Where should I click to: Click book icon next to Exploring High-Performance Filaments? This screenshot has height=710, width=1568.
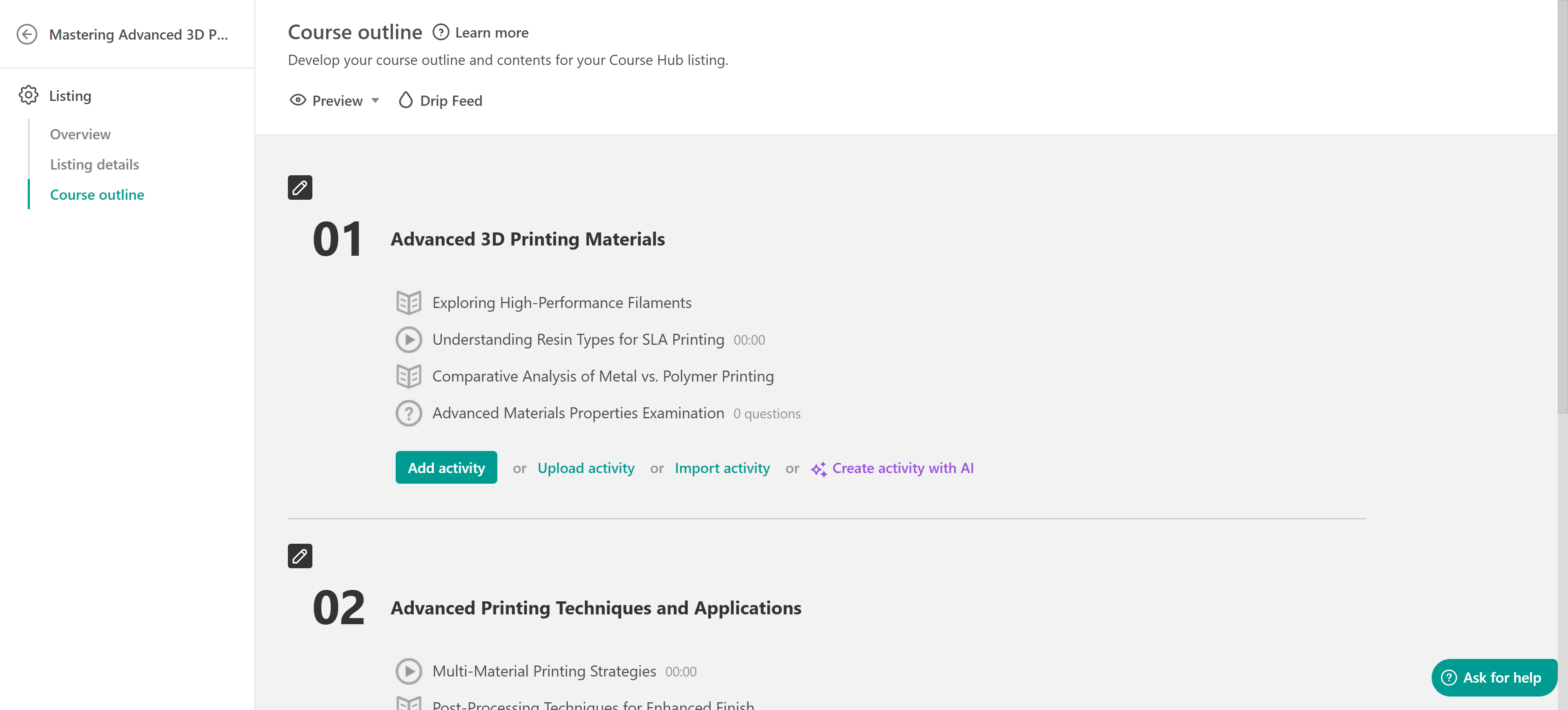click(408, 303)
